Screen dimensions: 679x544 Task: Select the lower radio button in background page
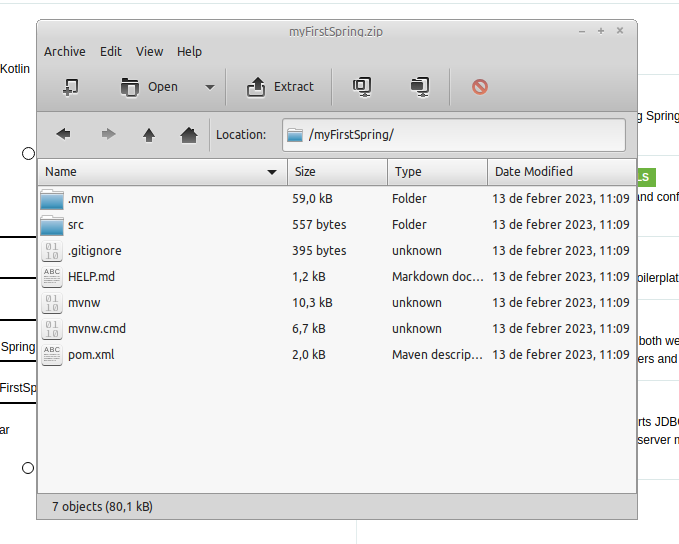click(x=28, y=468)
